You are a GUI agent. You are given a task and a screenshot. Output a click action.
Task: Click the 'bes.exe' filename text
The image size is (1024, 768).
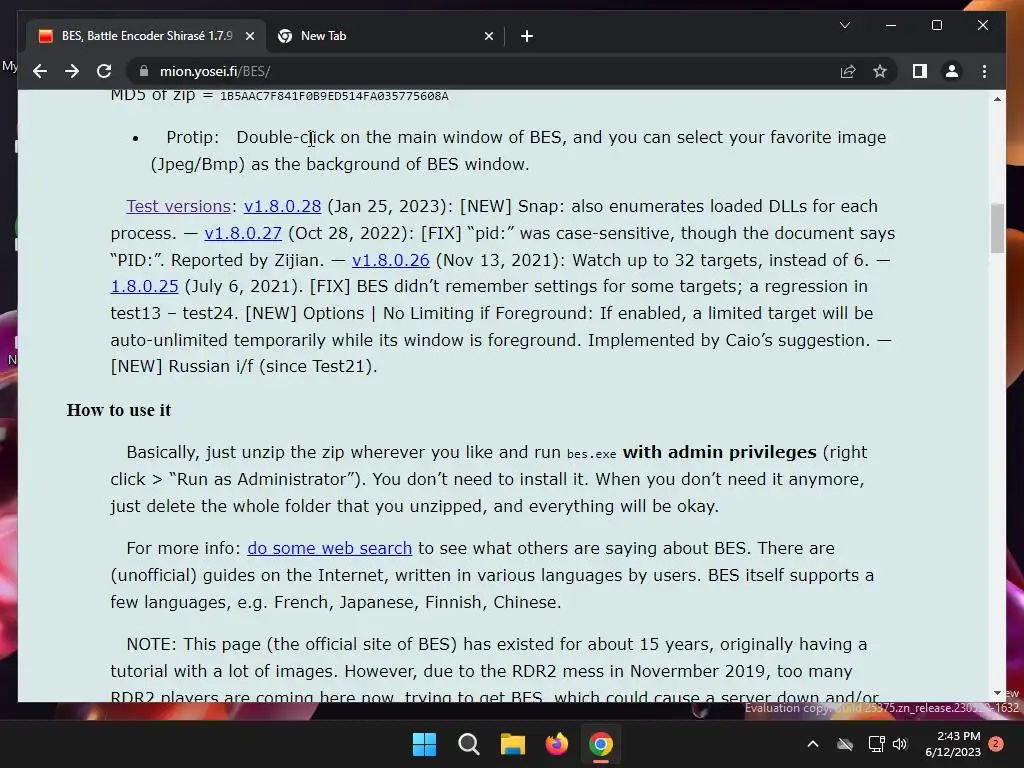(591, 454)
